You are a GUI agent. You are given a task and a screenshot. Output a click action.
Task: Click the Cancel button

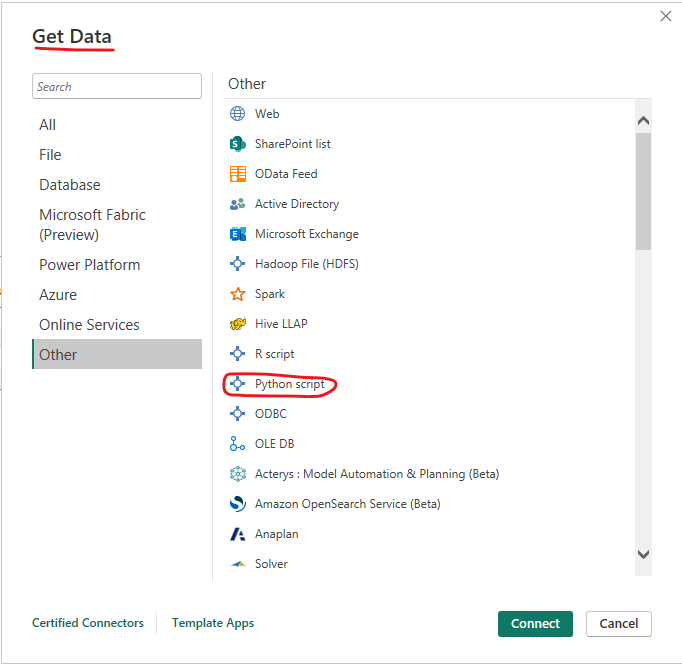pos(618,624)
